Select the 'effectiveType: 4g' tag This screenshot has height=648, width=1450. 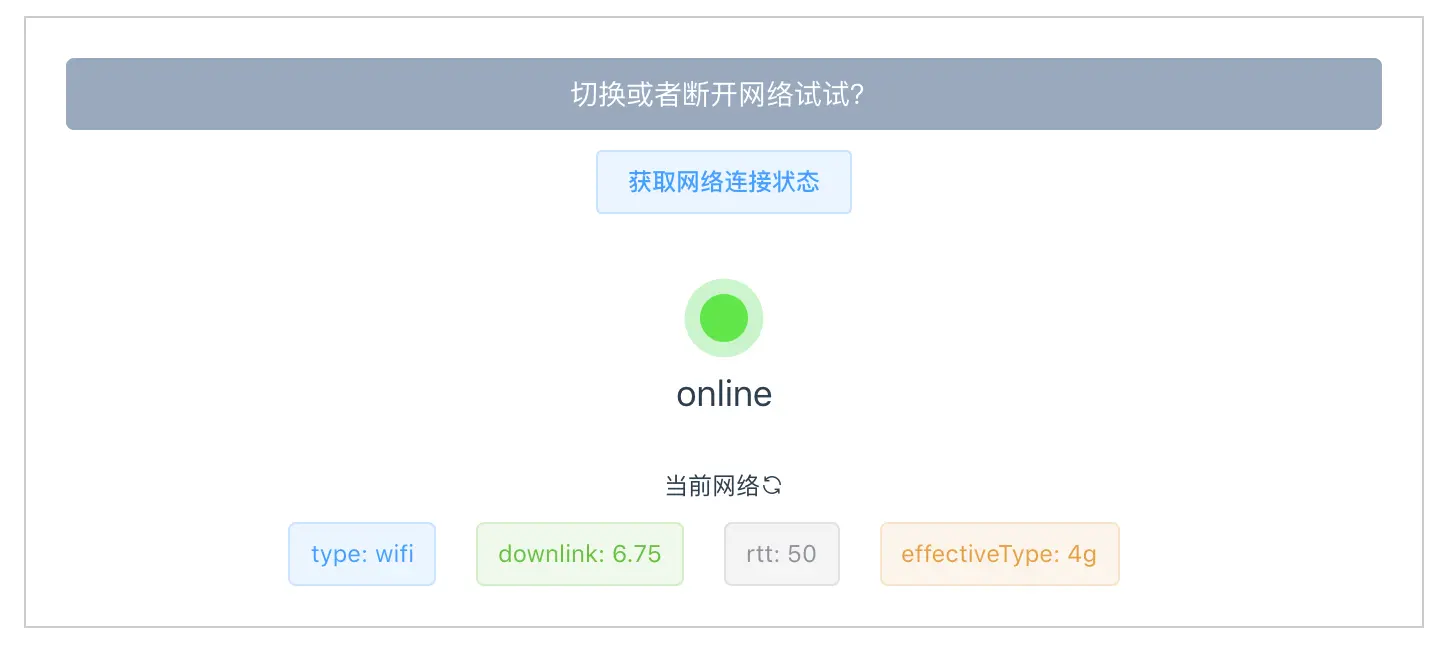[1000, 554]
